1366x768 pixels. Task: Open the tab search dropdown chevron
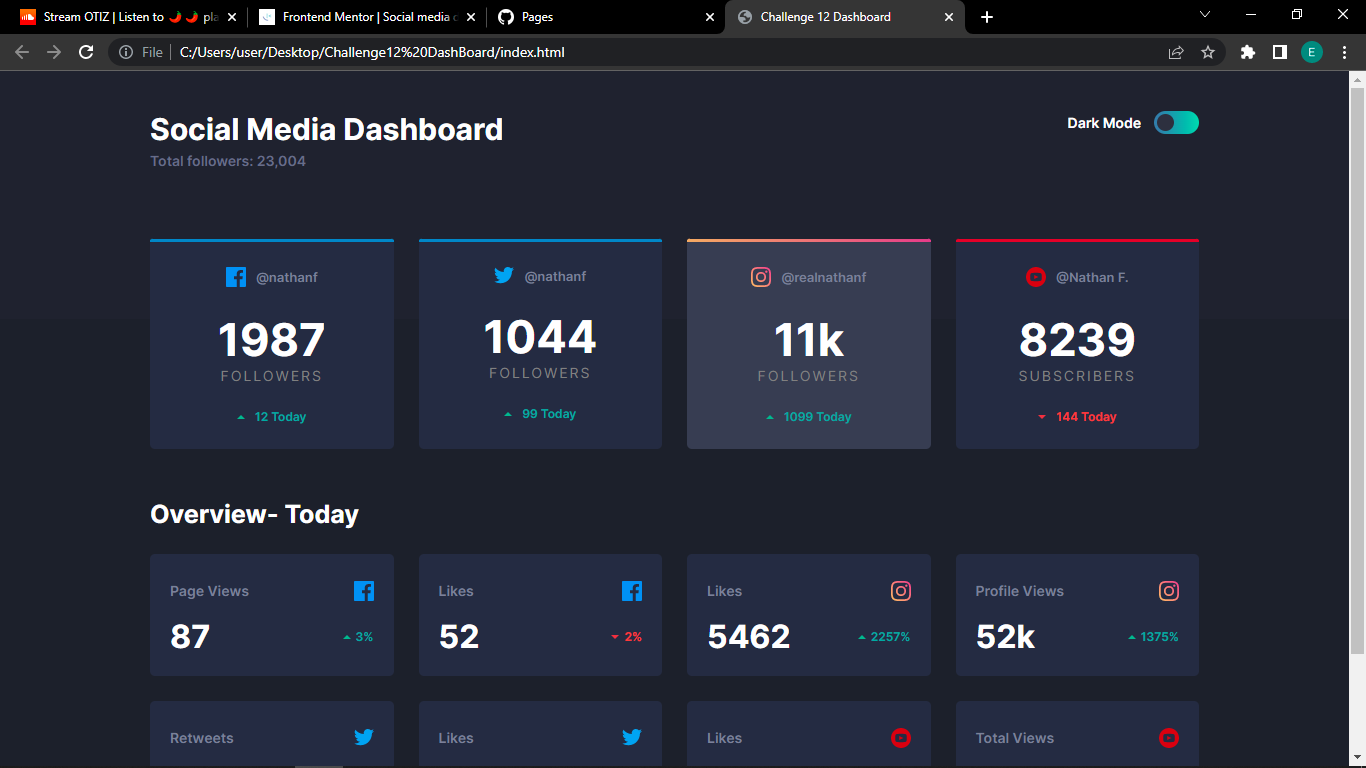click(x=1205, y=16)
